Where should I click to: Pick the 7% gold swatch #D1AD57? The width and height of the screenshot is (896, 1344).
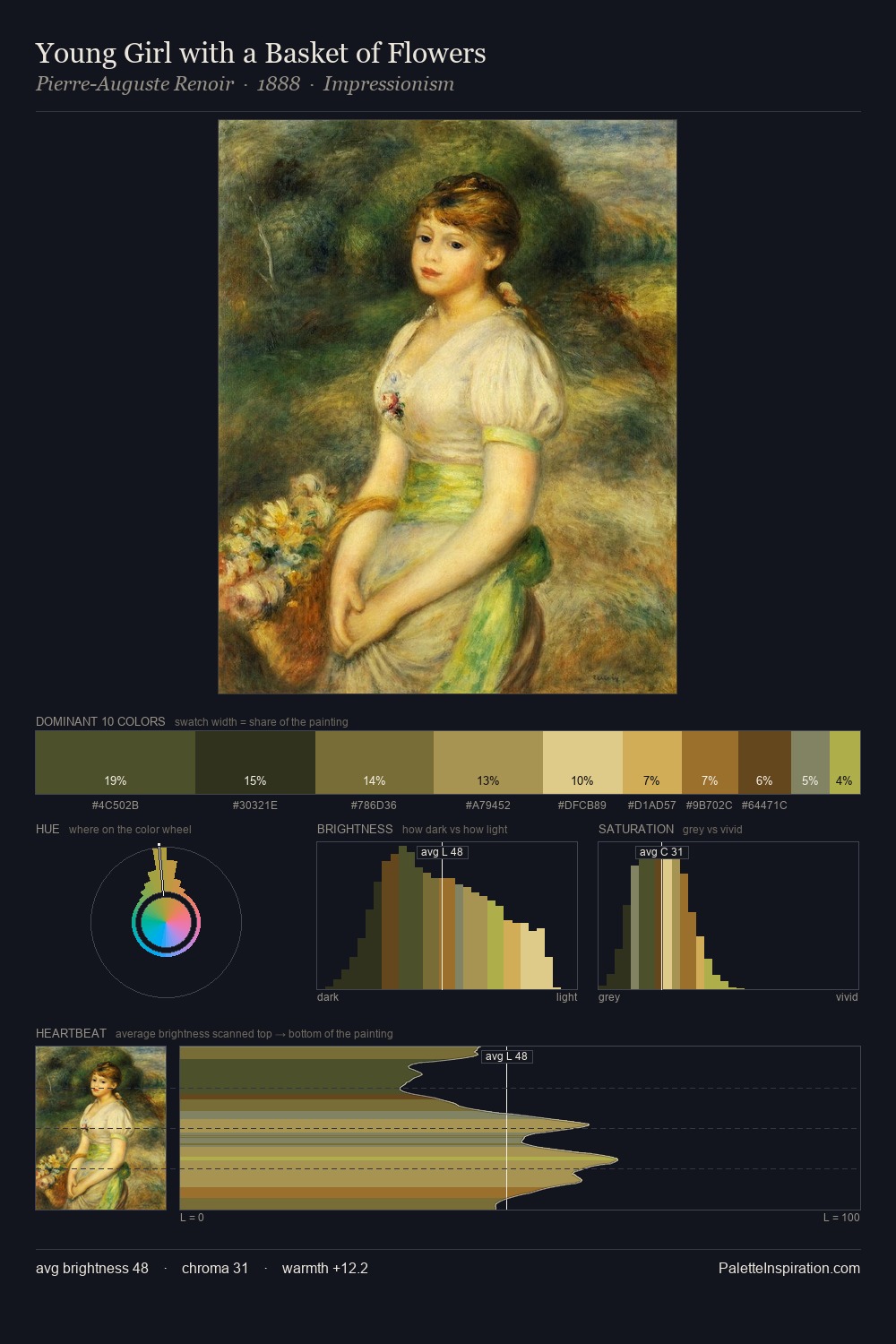(652, 762)
